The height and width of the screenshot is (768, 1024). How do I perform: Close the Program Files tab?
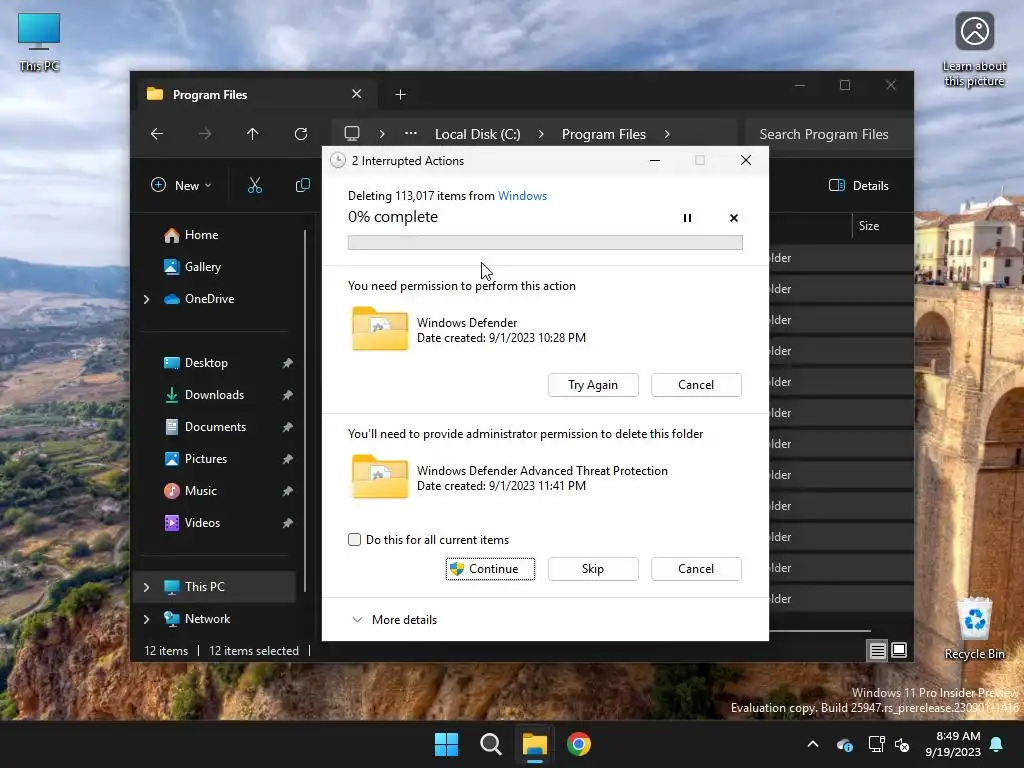click(357, 94)
